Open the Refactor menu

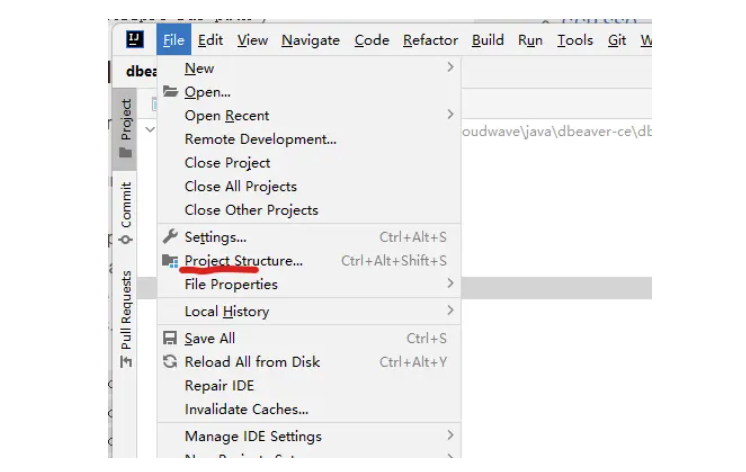430,40
